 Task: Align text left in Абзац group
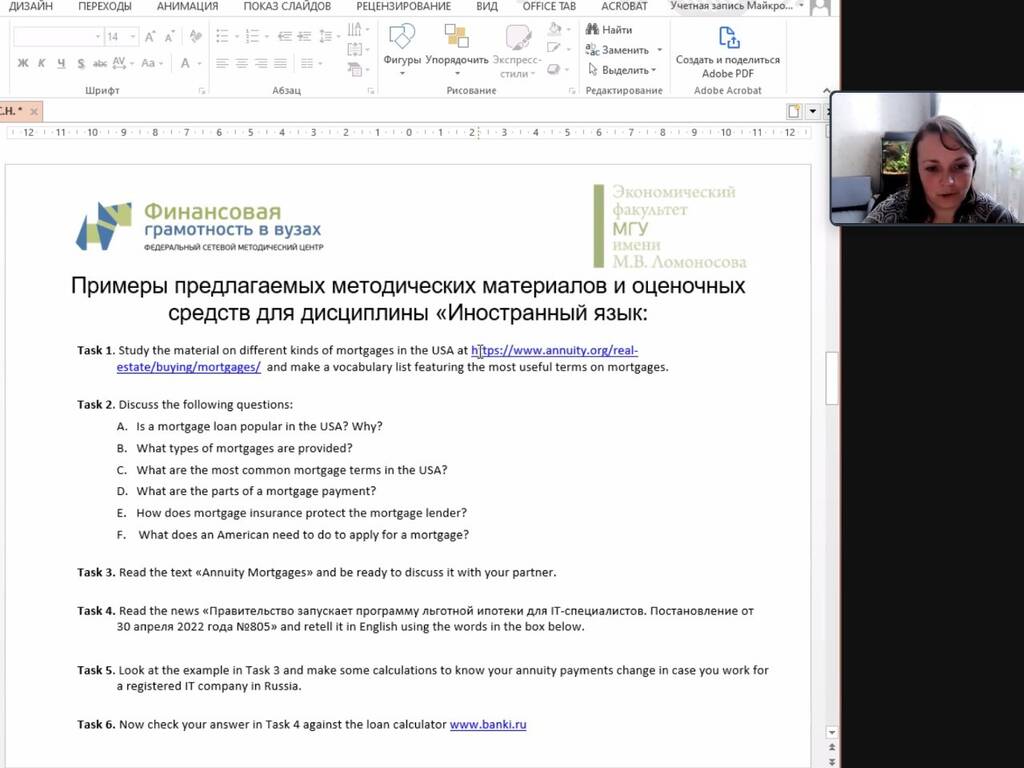click(223, 63)
